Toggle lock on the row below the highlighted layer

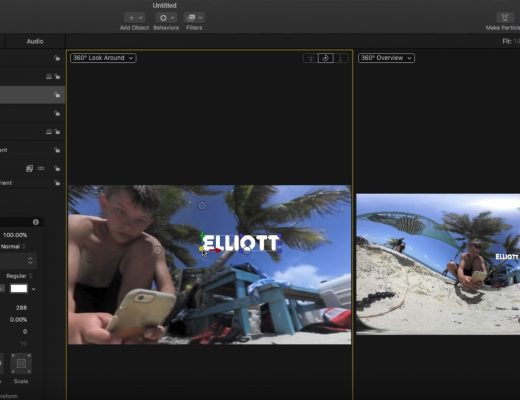coord(57,114)
